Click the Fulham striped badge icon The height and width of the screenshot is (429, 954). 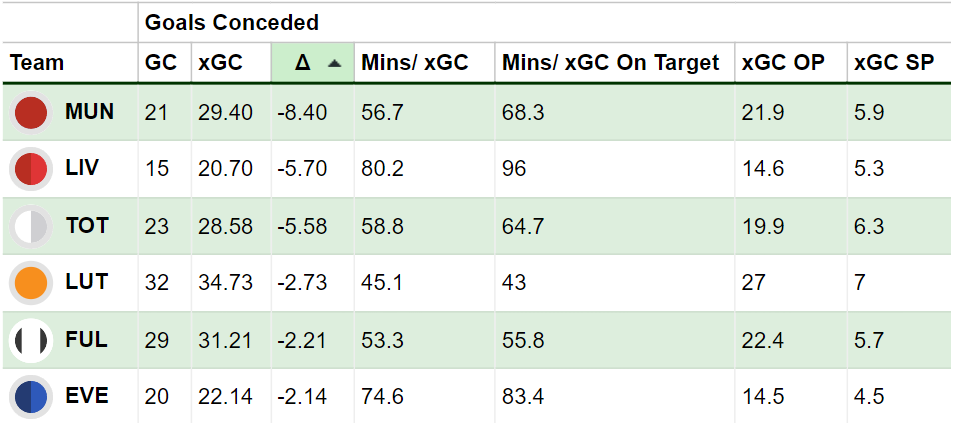(31, 340)
